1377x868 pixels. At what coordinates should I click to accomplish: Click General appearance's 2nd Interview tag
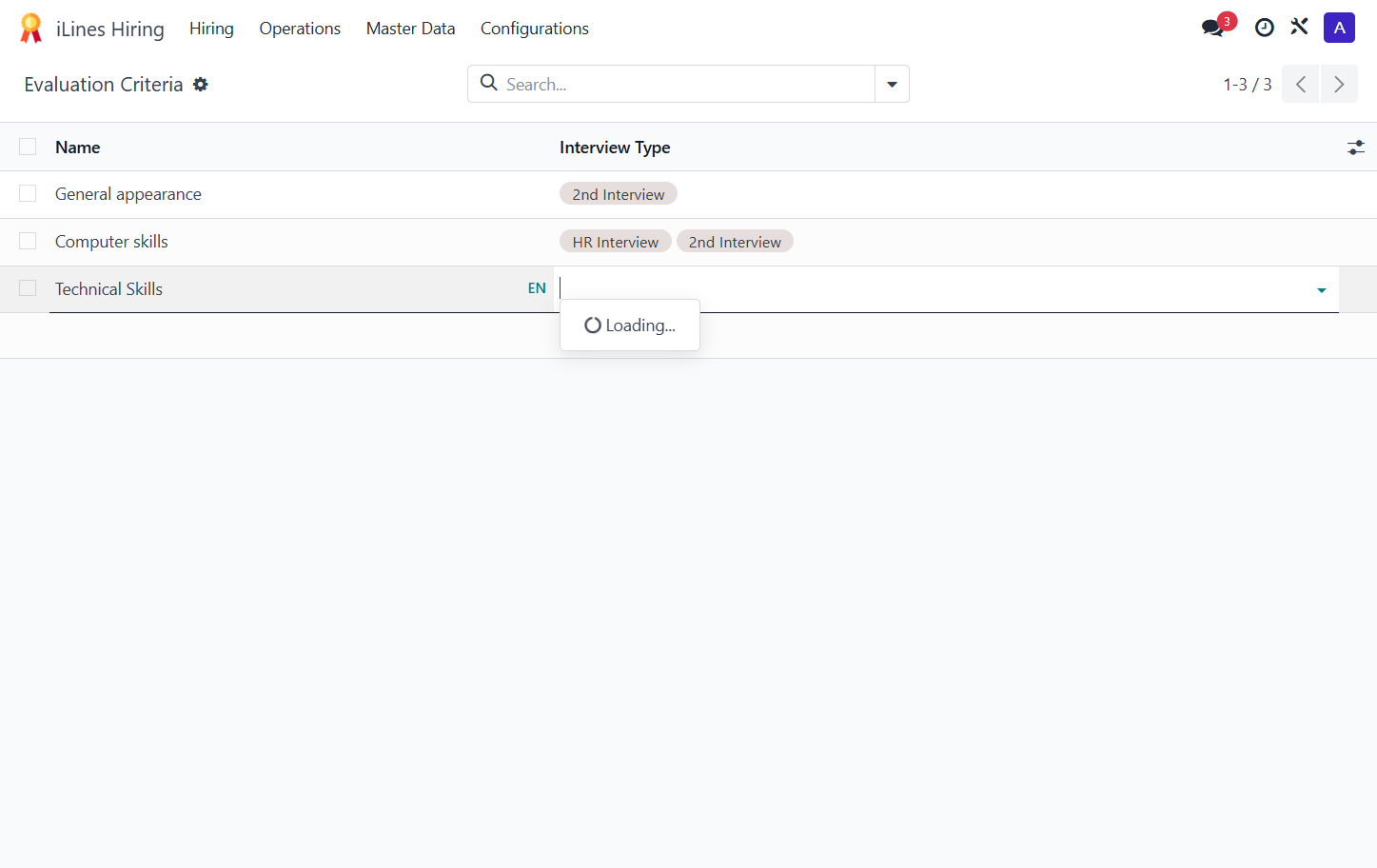619,194
